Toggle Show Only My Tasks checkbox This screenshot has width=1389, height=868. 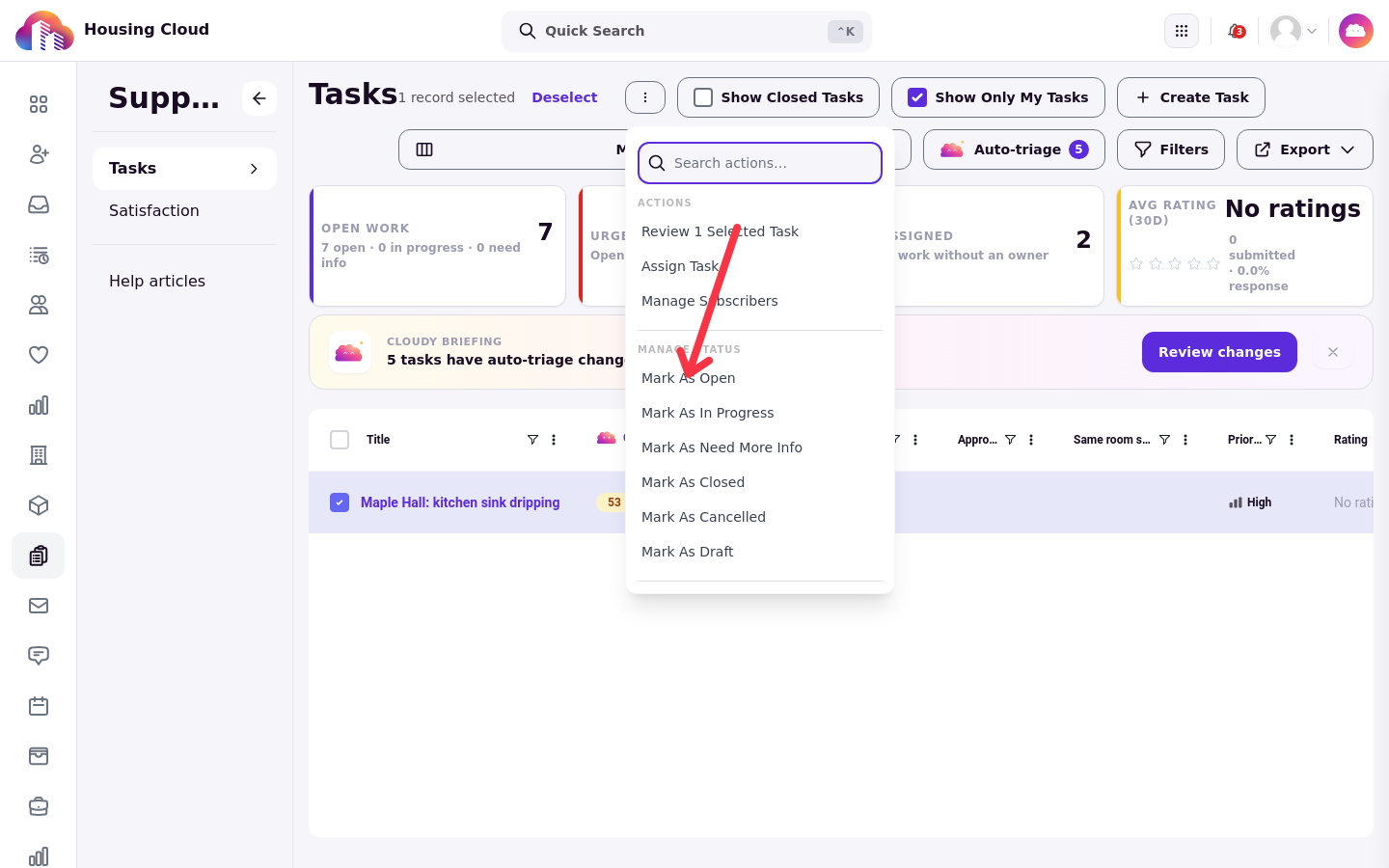click(917, 97)
